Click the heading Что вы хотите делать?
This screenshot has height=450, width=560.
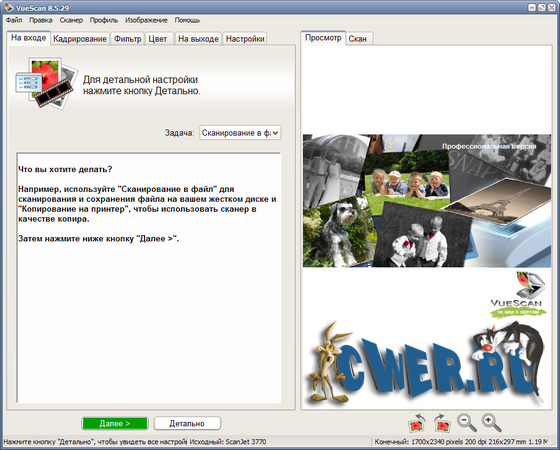tap(65, 169)
